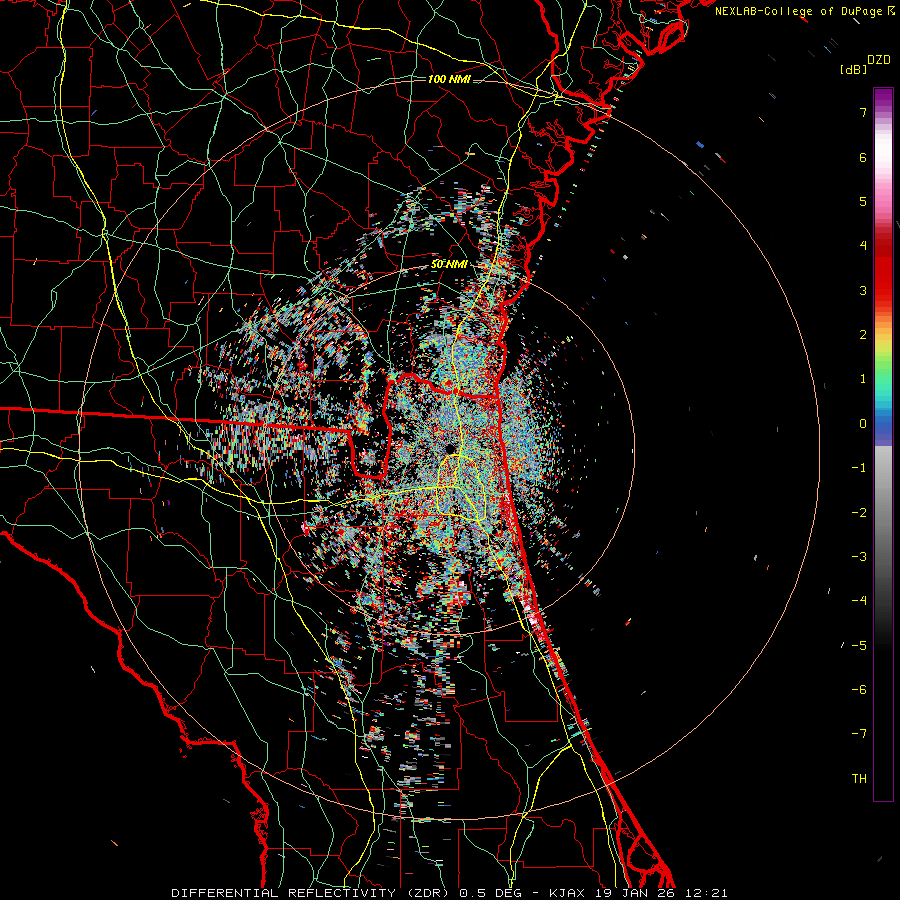The height and width of the screenshot is (900, 900).
Task: Click the -2 dB scale value
Action: pyautogui.click(x=859, y=513)
